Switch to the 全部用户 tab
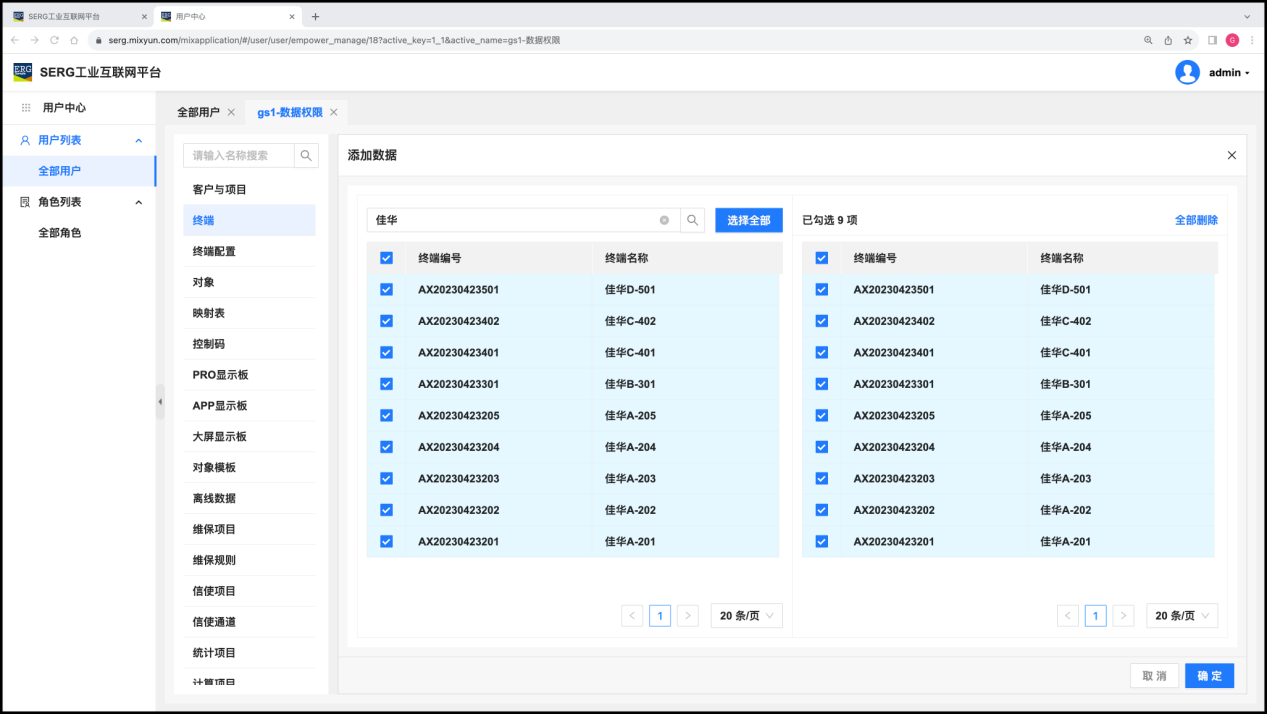This screenshot has width=1267, height=714. tap(198, 112)
